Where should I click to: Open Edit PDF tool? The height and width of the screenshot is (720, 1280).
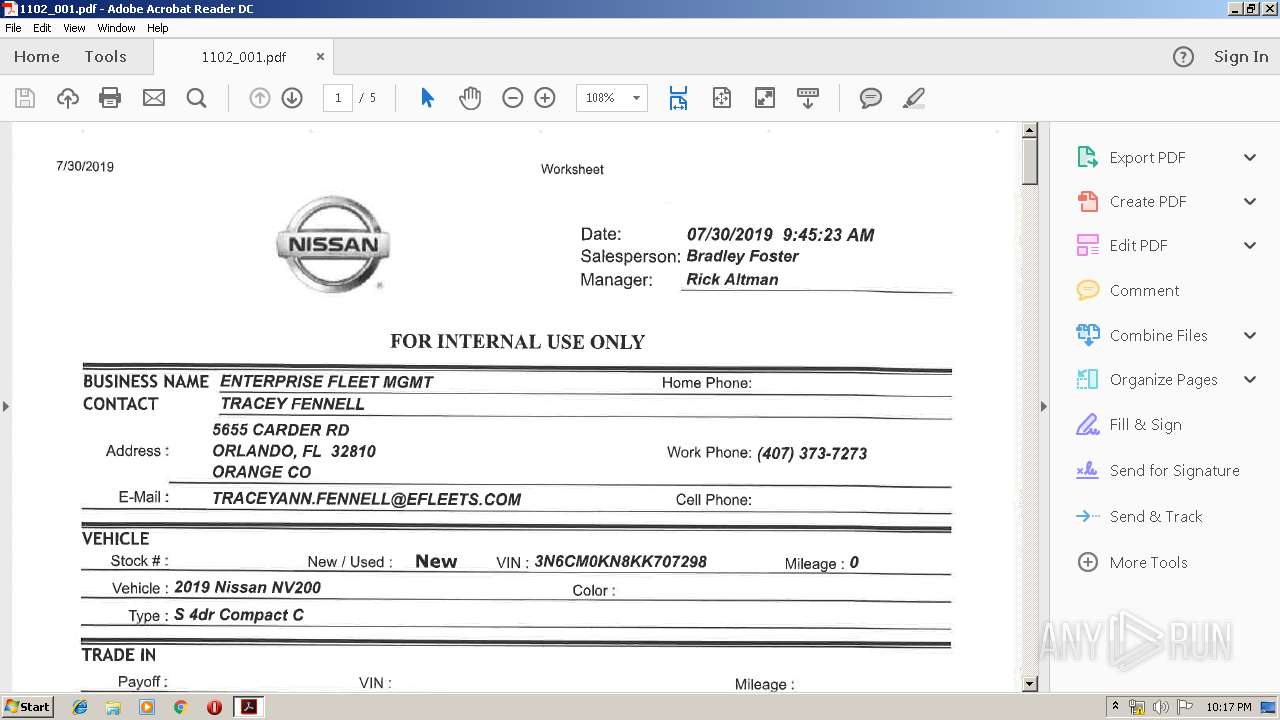coord(1138,246)
